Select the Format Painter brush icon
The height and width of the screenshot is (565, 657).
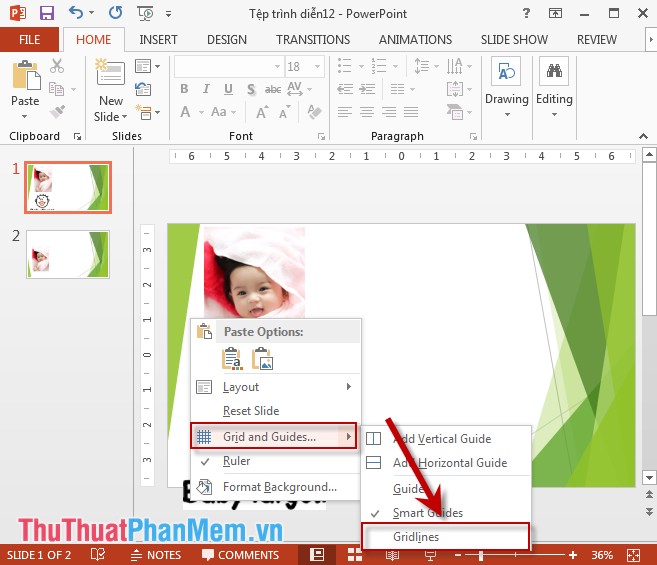(57, 111)
